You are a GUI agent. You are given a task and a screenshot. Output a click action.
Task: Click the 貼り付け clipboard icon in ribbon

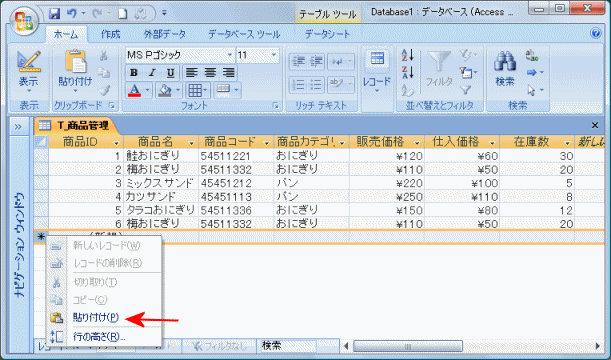[x=75, y=62]
